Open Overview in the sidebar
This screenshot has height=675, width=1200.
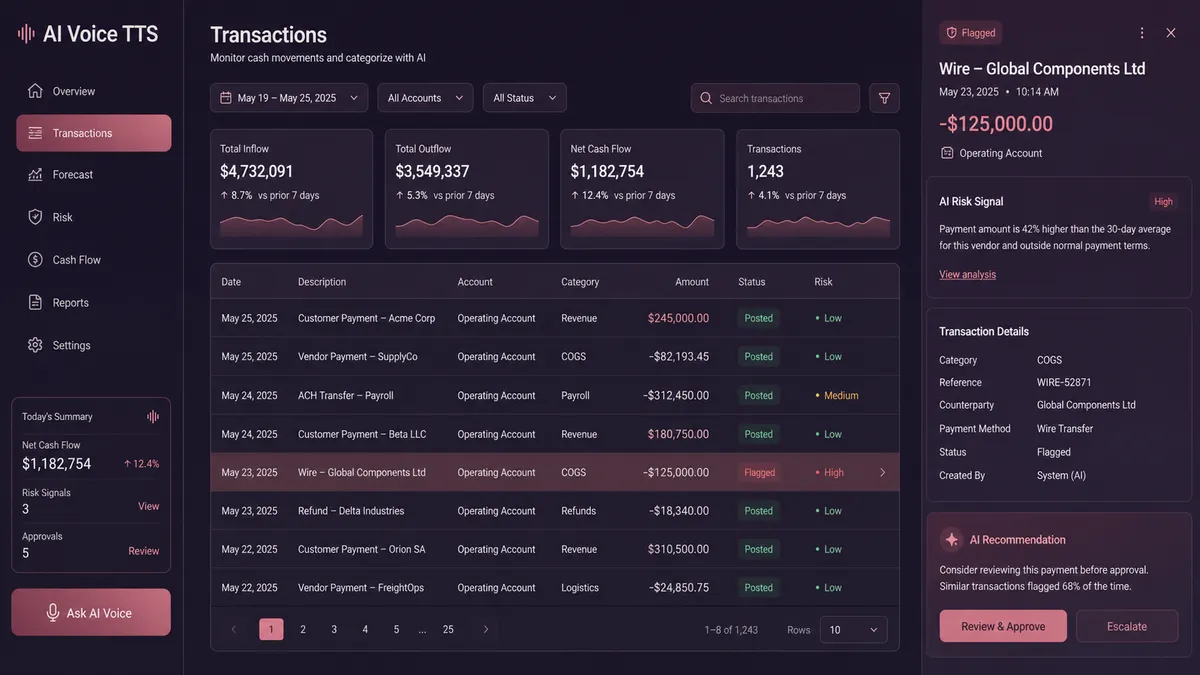tap(93, 91)
